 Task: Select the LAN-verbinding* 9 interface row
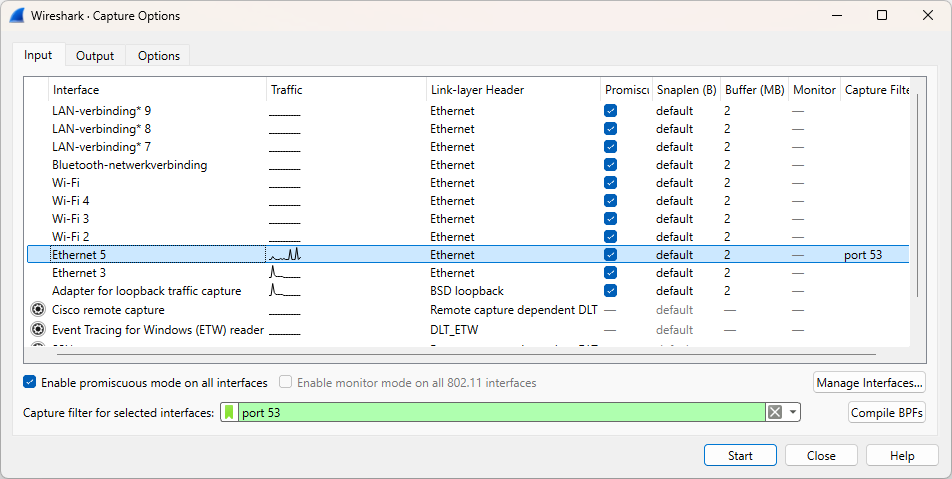pos(468,110)
